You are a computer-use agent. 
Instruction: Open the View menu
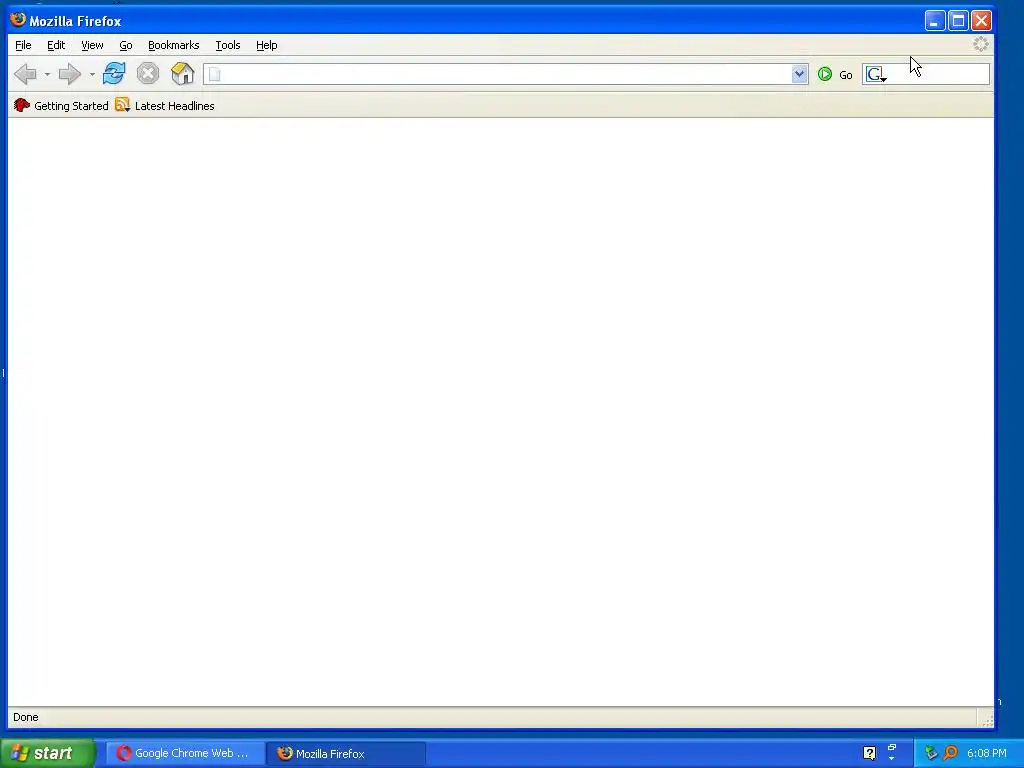pyautogui.click(x=92, y=45)
